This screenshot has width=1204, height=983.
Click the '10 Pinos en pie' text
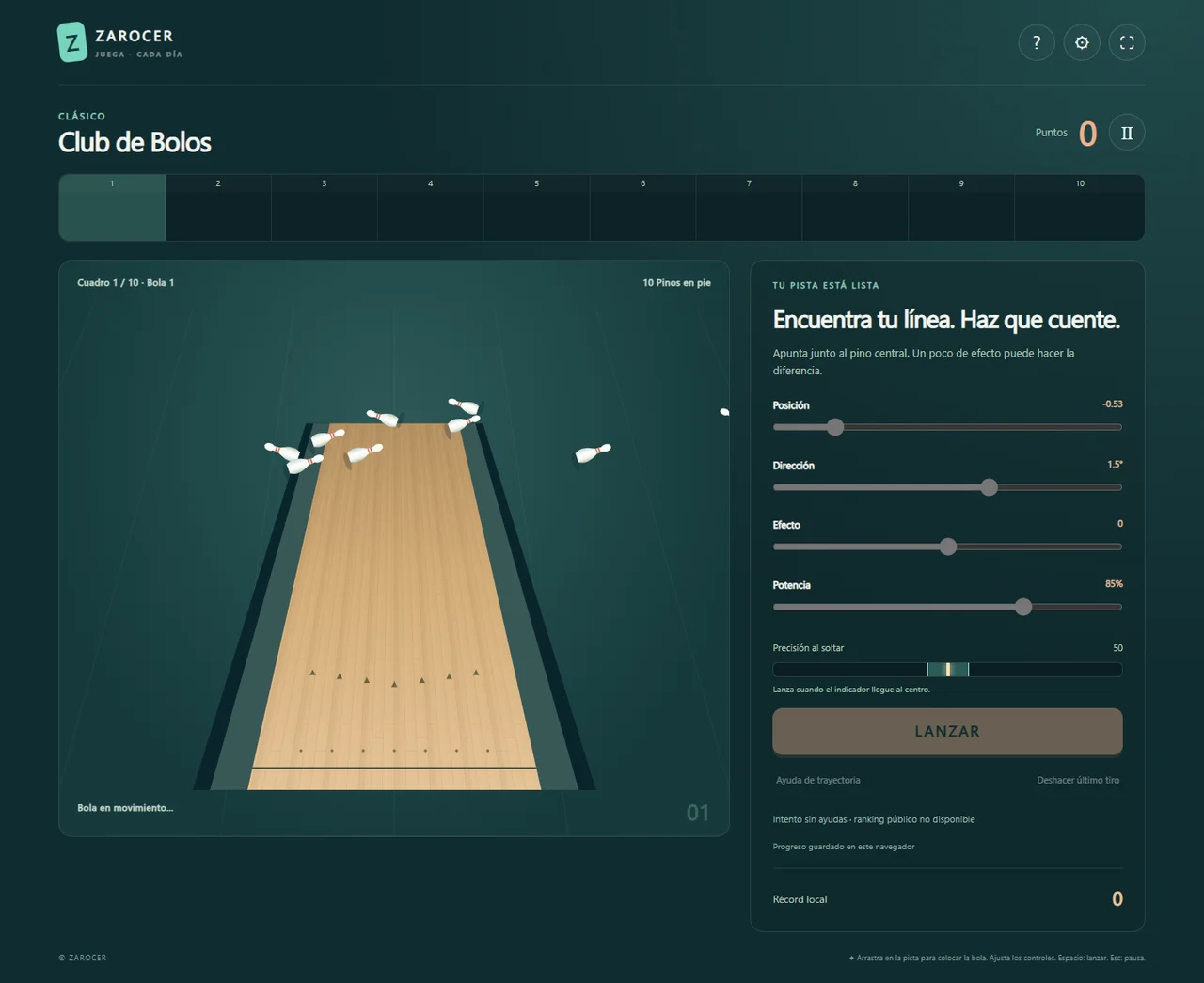676,282
